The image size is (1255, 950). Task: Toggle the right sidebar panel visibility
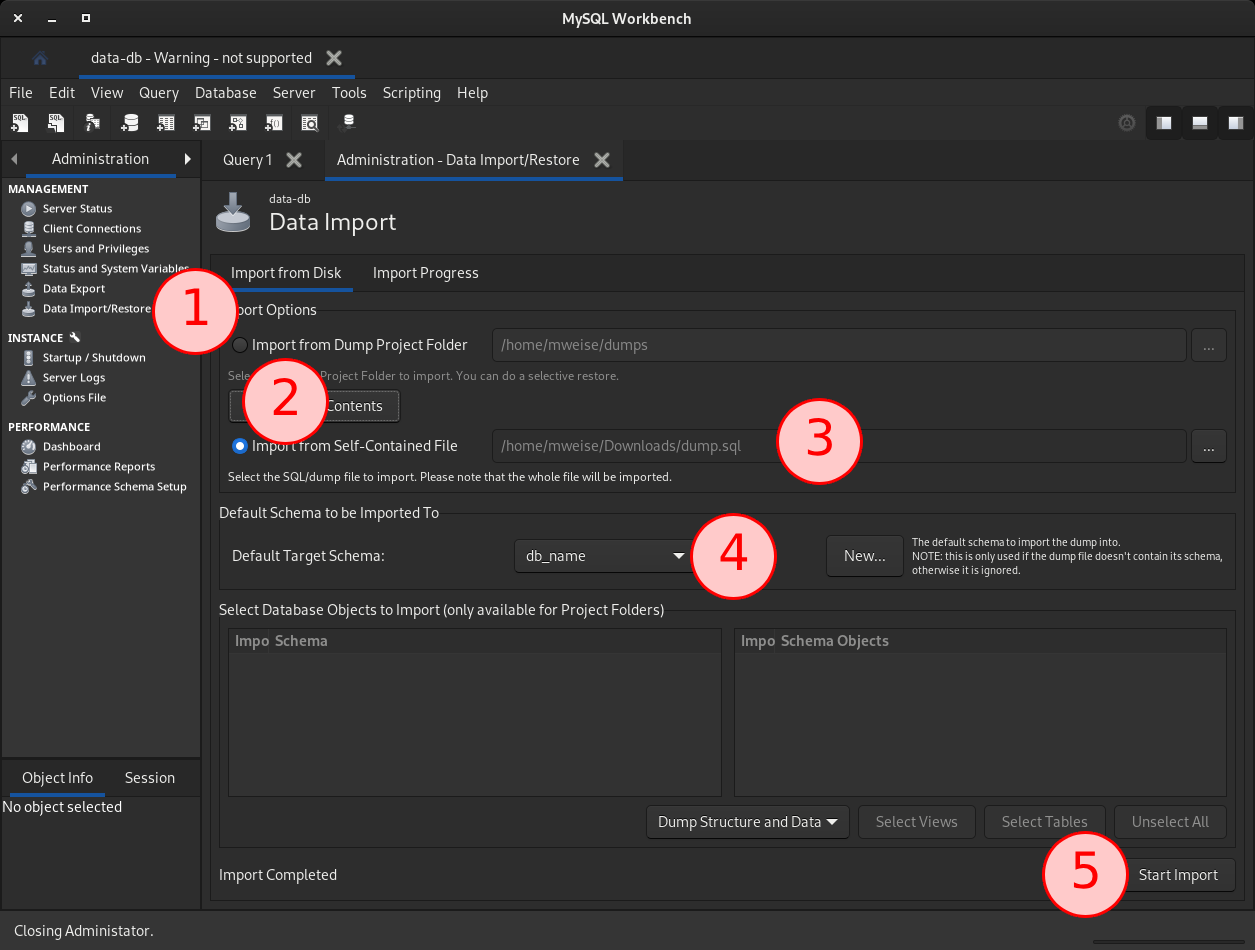[x=1236, y=122]
